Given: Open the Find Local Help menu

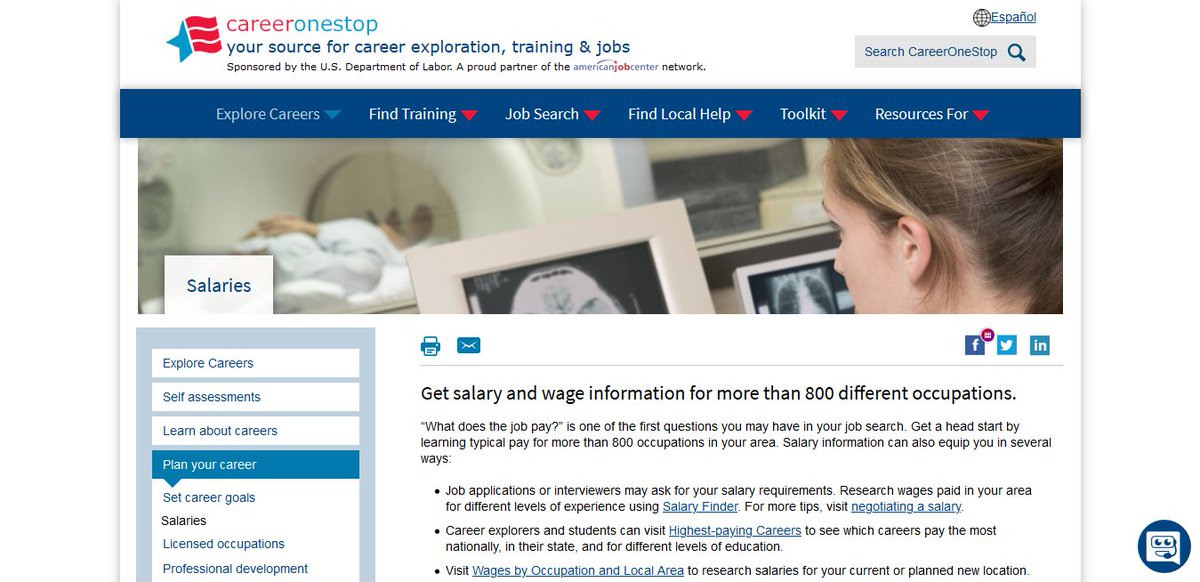Looking at the screenshot, I should tap(679, 114).
